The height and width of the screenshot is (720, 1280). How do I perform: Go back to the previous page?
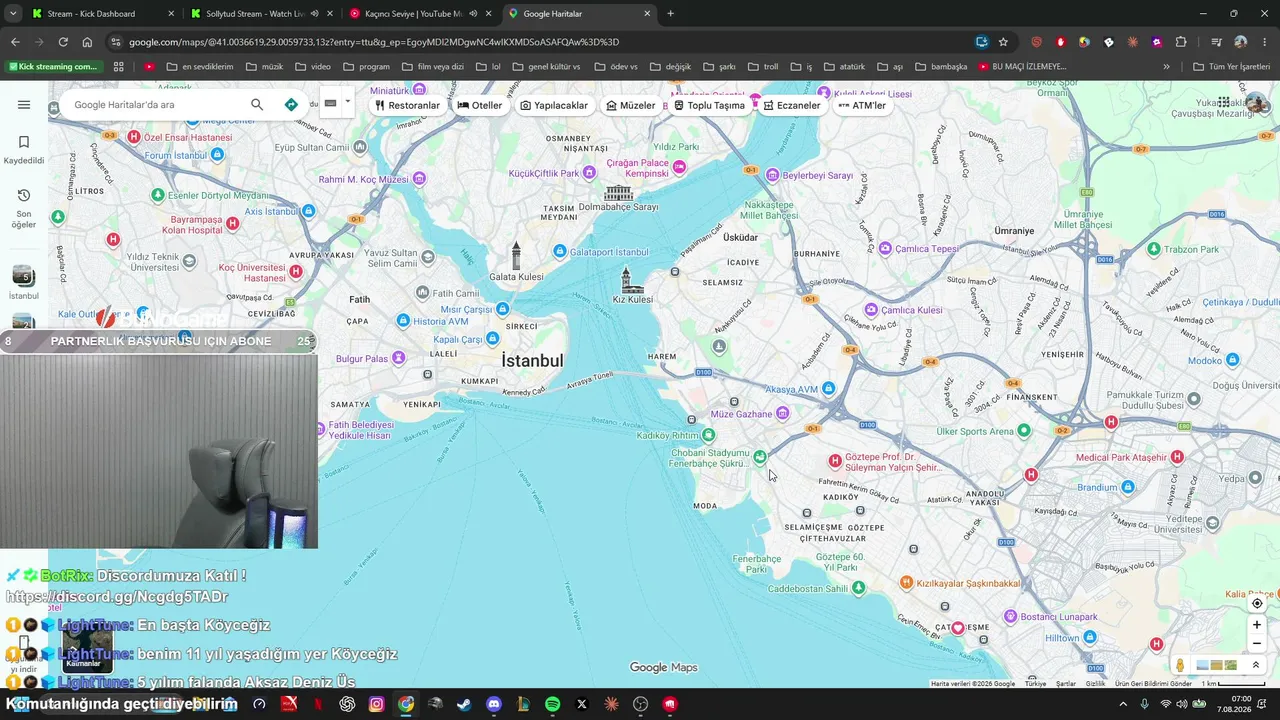tap(15, 42)
